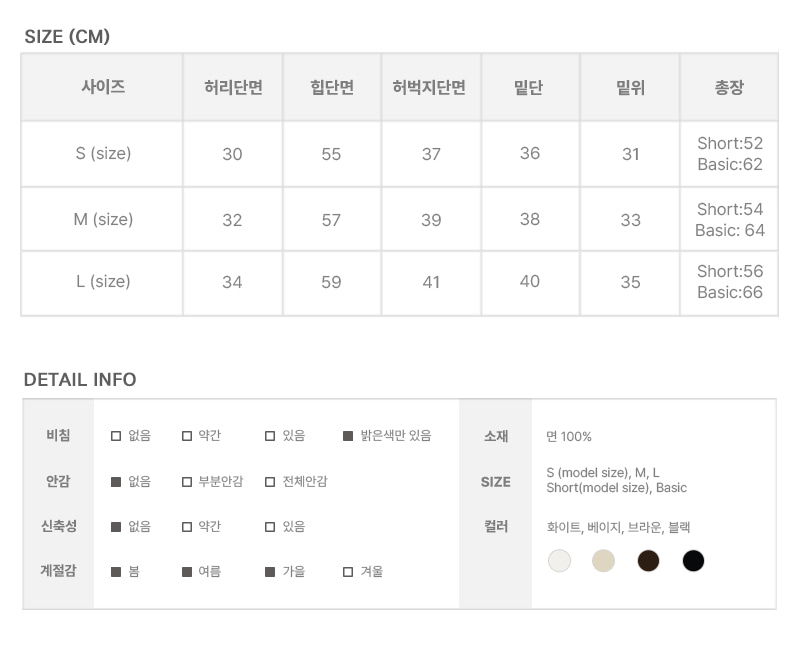Viewport: 800px width, 671px height.
Task: Click the 총장 column header
Action: (x=729, y=88)
